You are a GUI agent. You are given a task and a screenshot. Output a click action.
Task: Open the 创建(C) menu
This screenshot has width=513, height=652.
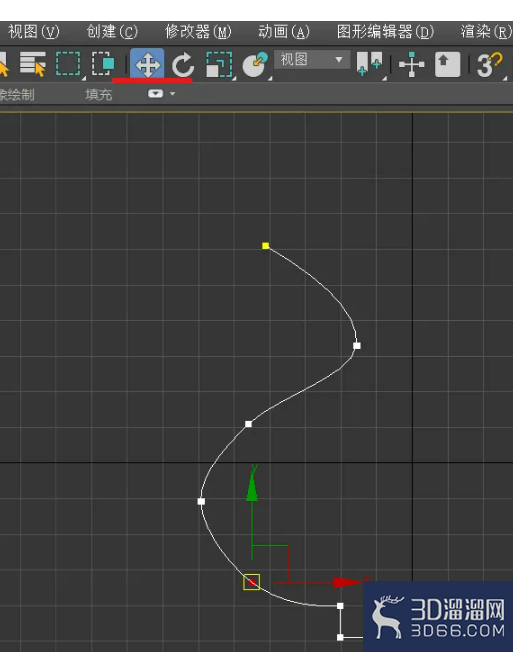point(112,32)
